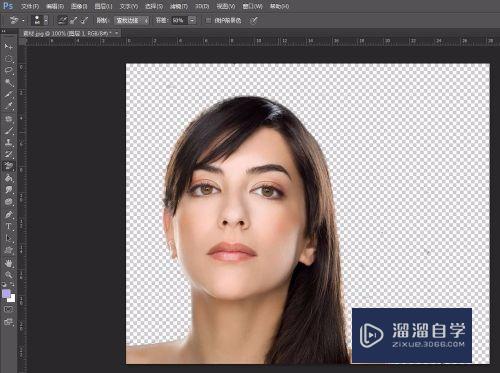Select the Smudge tool

coord(9,190)
